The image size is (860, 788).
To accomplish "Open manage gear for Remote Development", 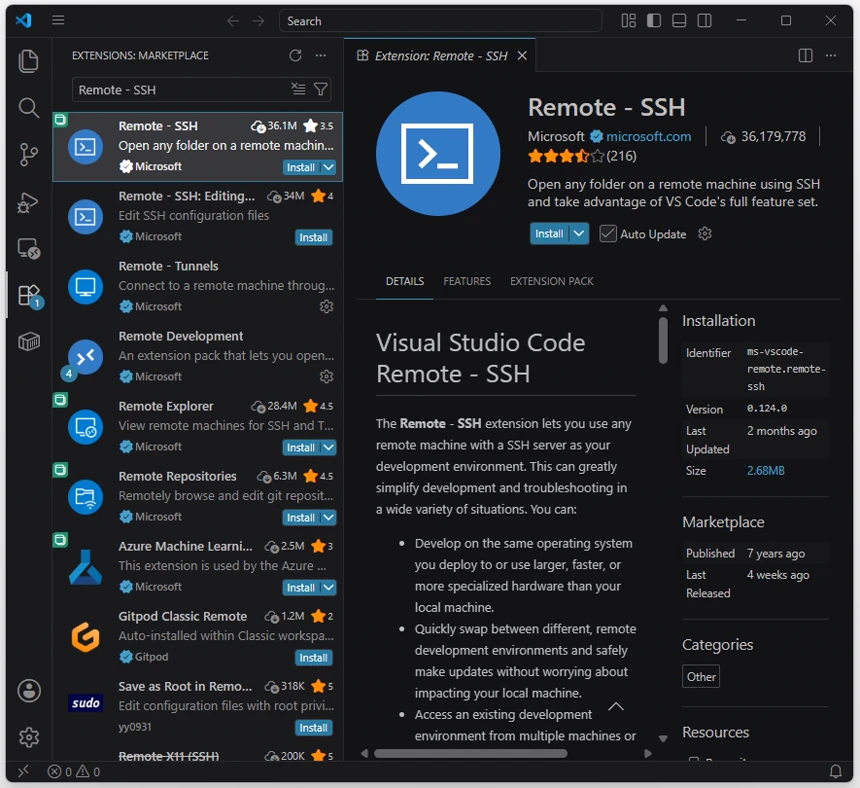I will coord(326,377).
